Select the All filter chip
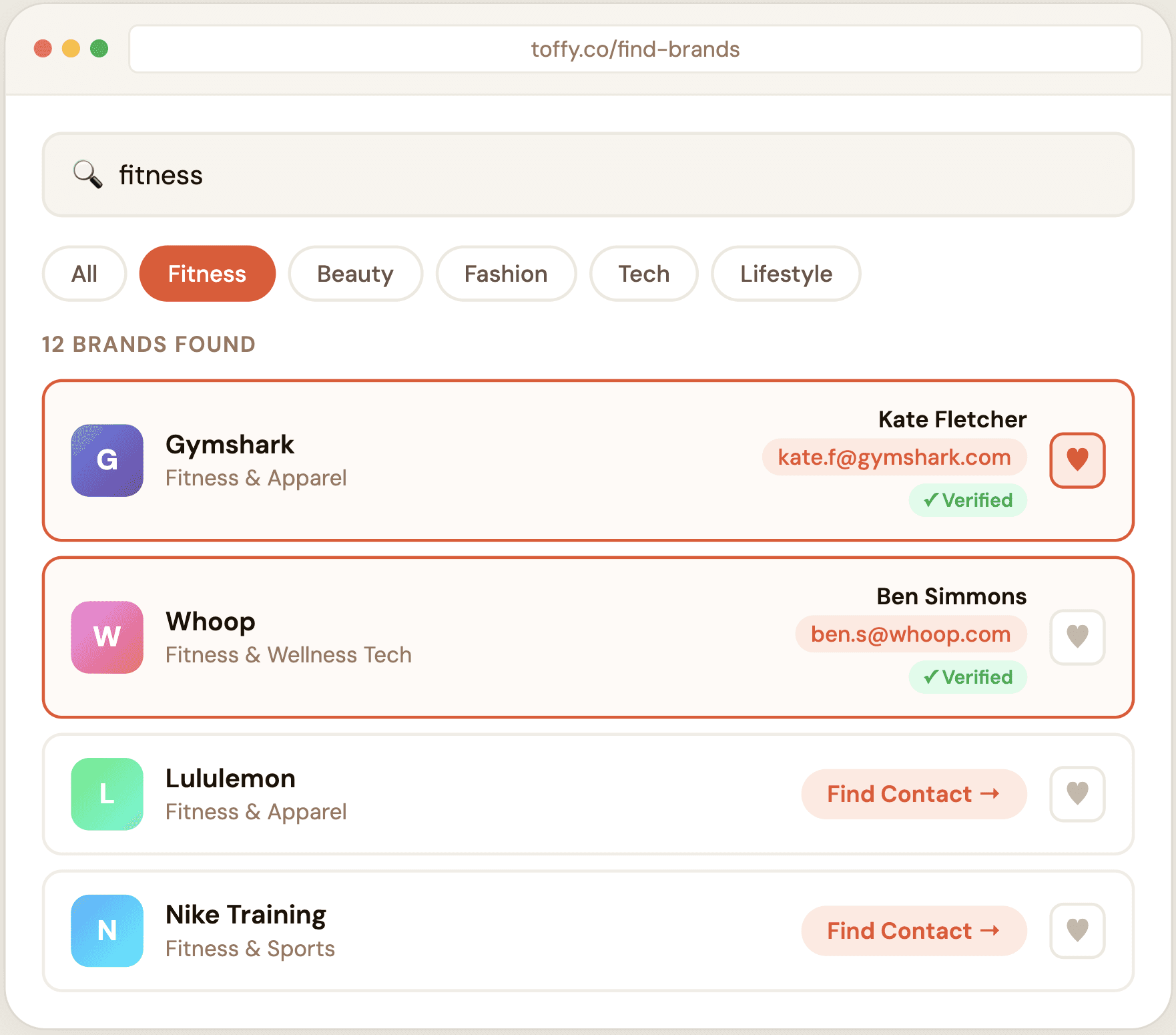The width and height of the screenshot is (1176, 1035). pos(85,274)
